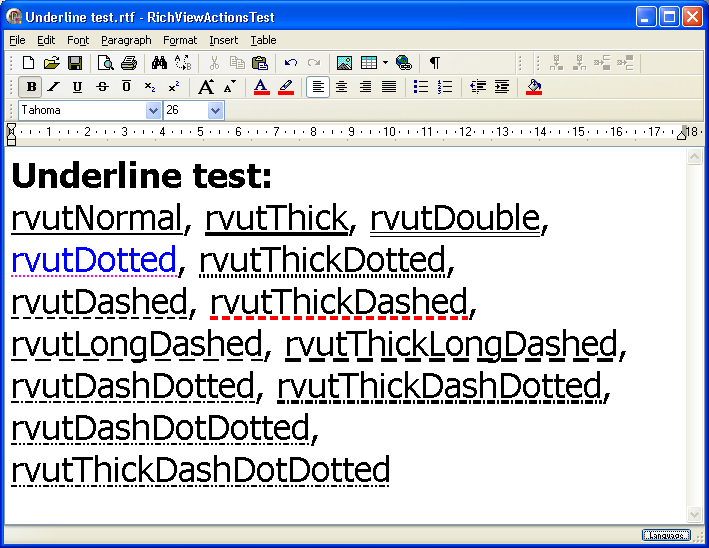Click the Find binoculars icon

(159, 63)
